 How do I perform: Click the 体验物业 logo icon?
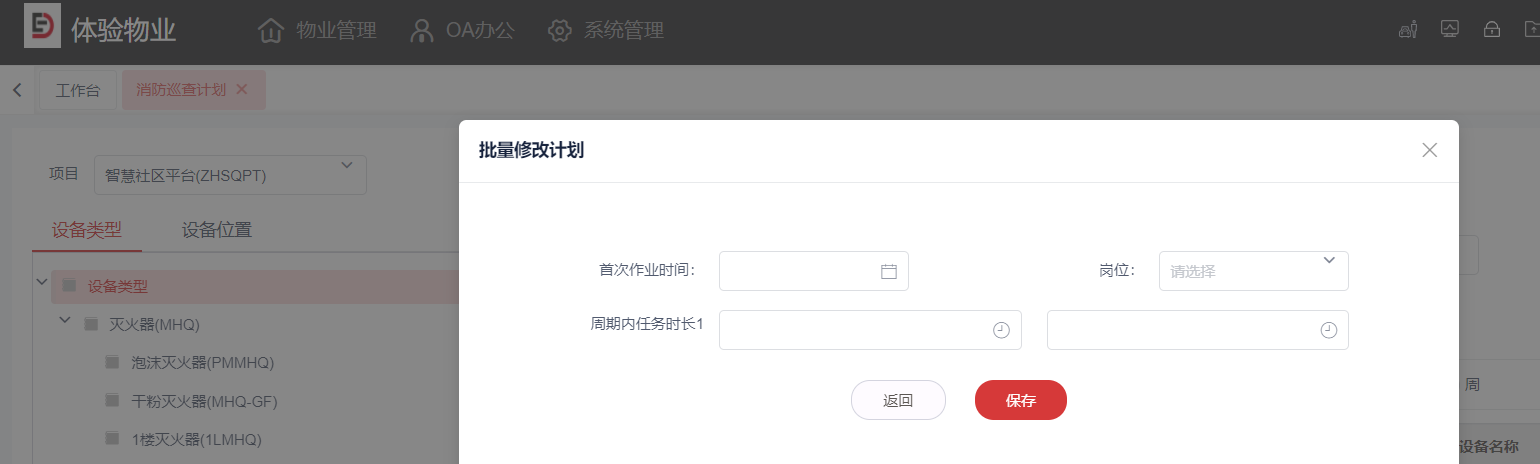click(x=42, y=29)
